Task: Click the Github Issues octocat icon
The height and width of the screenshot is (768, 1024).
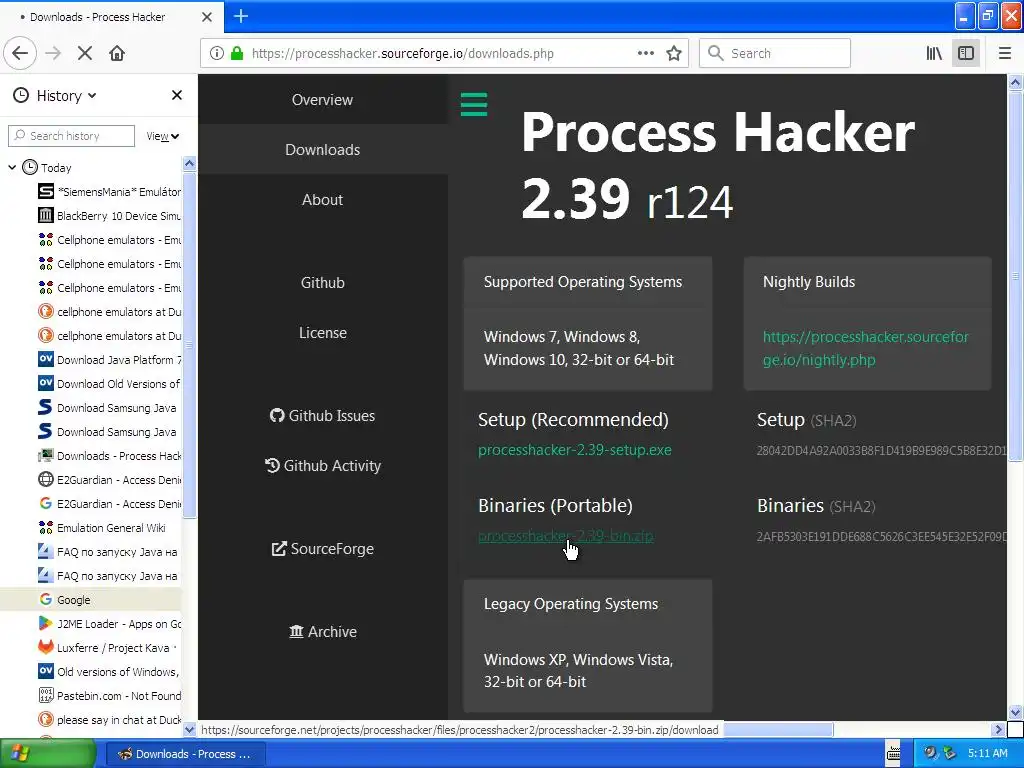Action: click(x=277, y=415)
